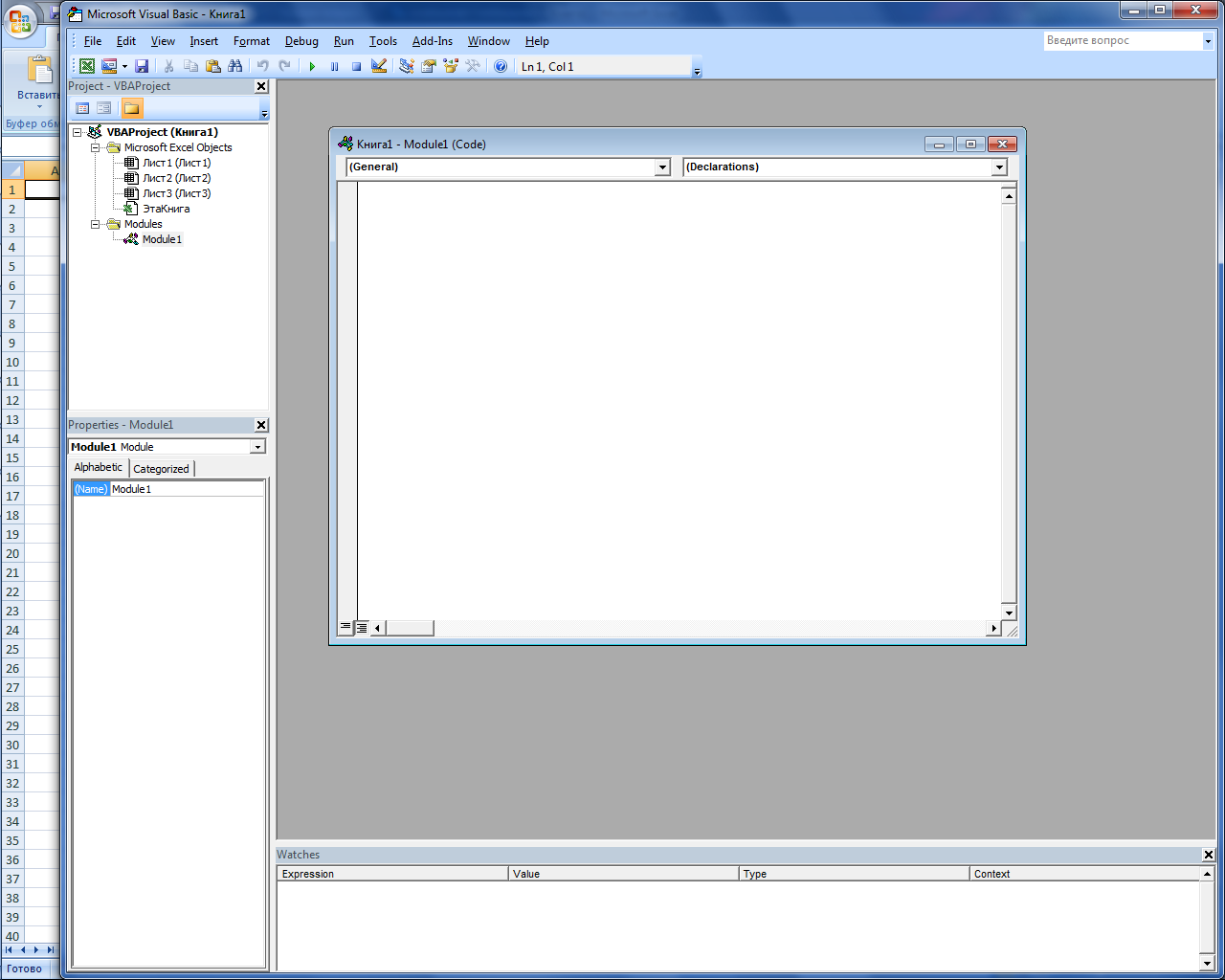The width and height of the screenshot is (1225, 980).
Task: Save the workbook with the floppy icon
Action: point(142,66)
